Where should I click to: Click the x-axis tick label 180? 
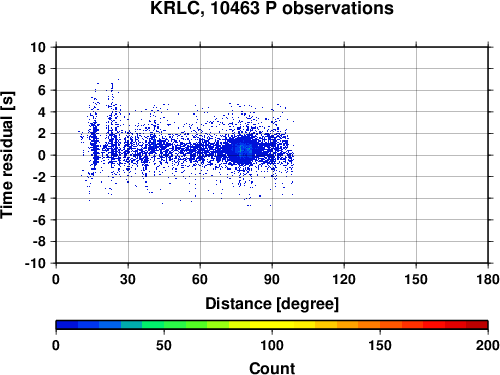pos(488,279)
